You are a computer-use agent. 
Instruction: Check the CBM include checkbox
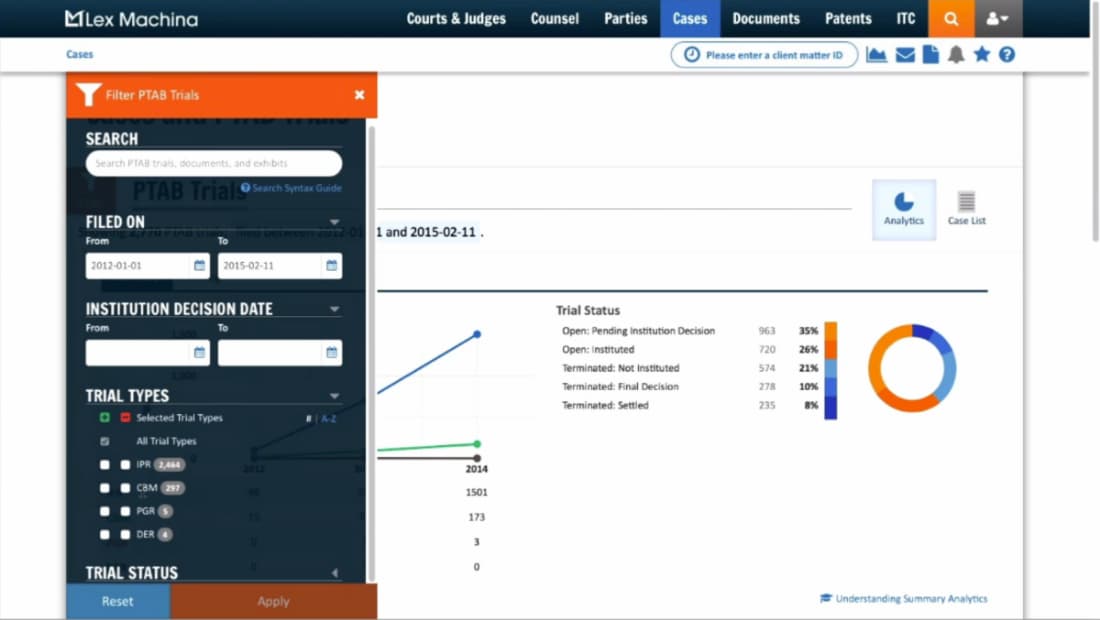click(105, 488)
